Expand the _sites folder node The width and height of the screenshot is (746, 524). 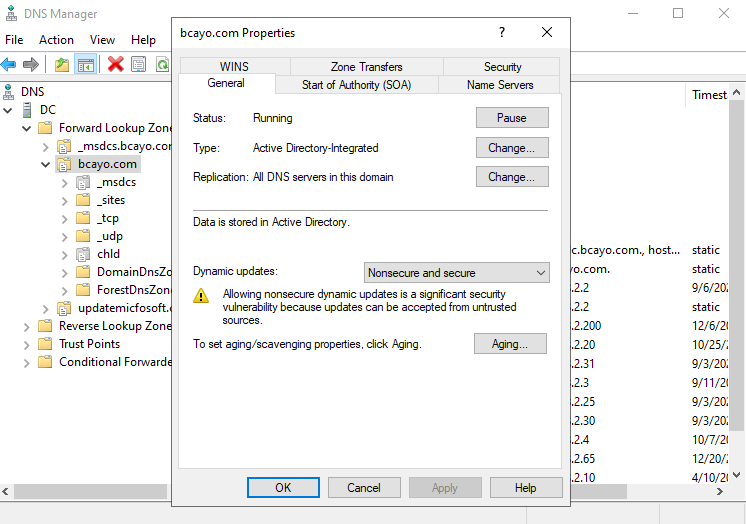click(x=64, y=200)
